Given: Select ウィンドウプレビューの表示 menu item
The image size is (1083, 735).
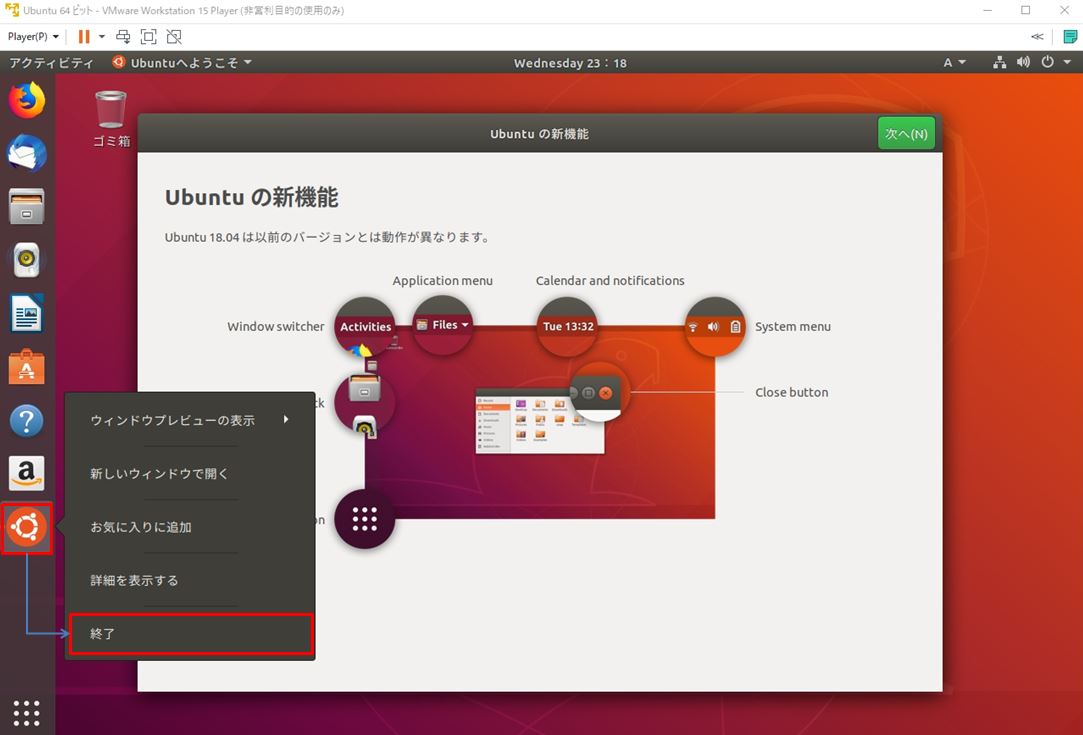Looking at the screenshot, I should [190, 420].
